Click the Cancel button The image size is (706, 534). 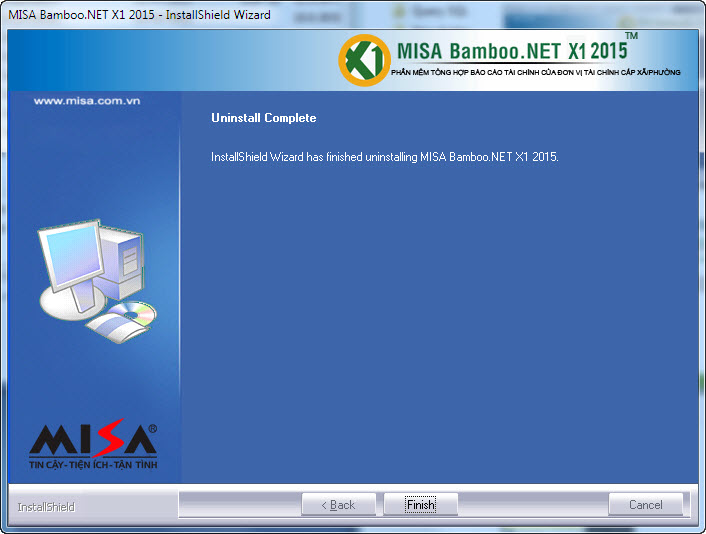(646, 504)
